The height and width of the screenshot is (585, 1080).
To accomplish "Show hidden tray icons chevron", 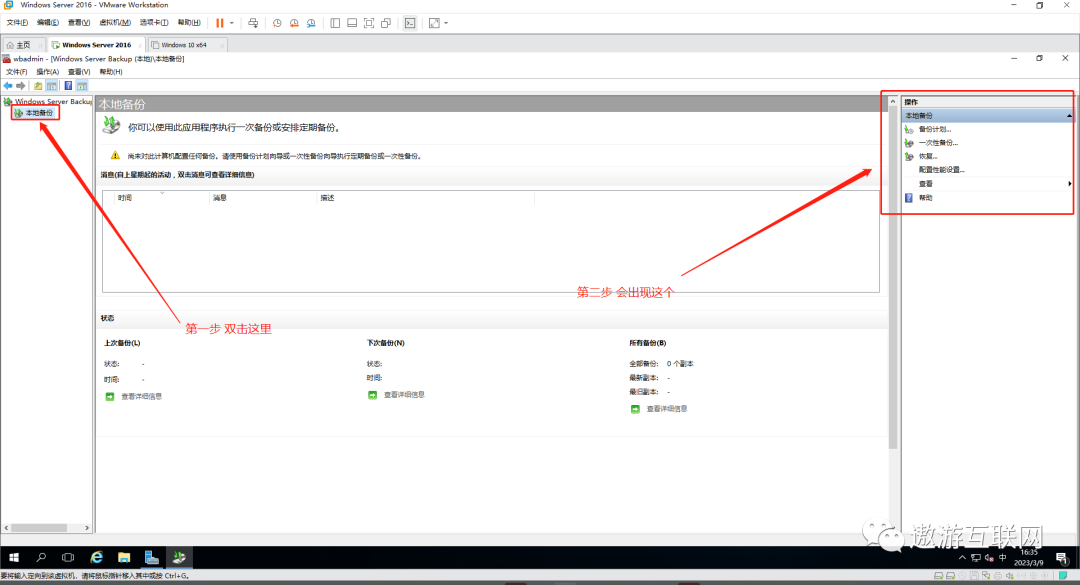I will 962,557.
